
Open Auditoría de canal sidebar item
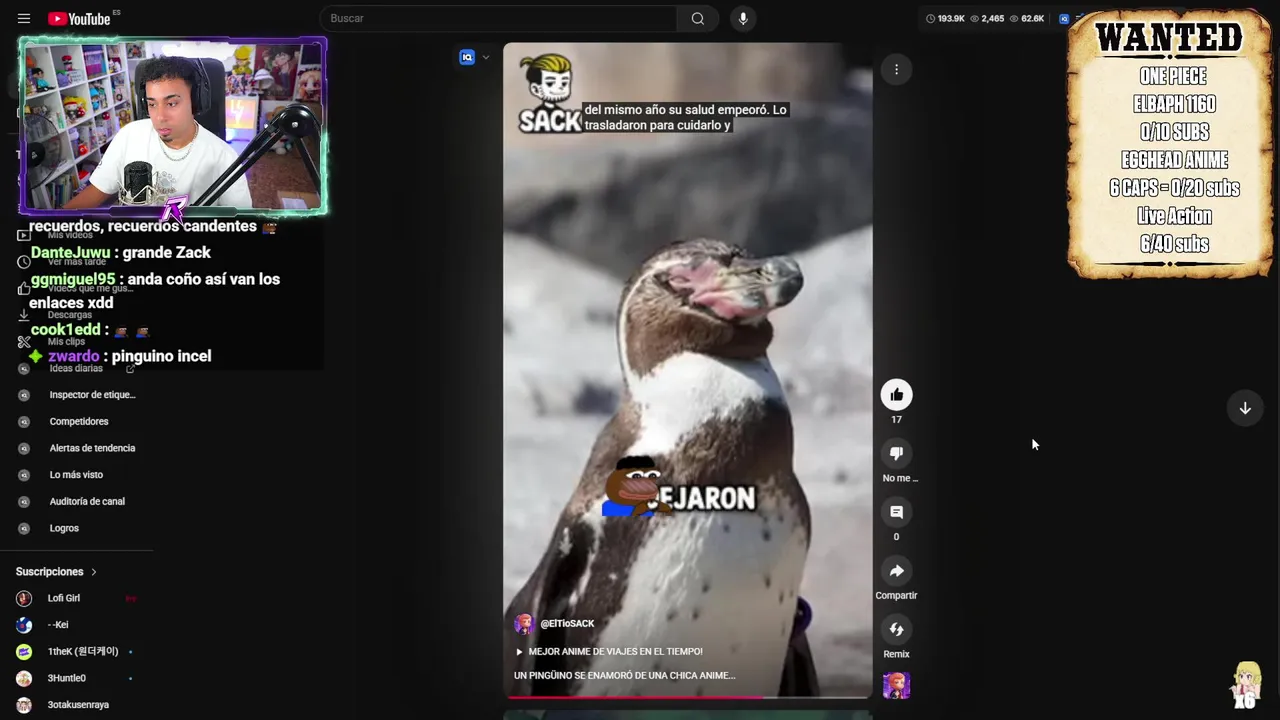point(87,501)
